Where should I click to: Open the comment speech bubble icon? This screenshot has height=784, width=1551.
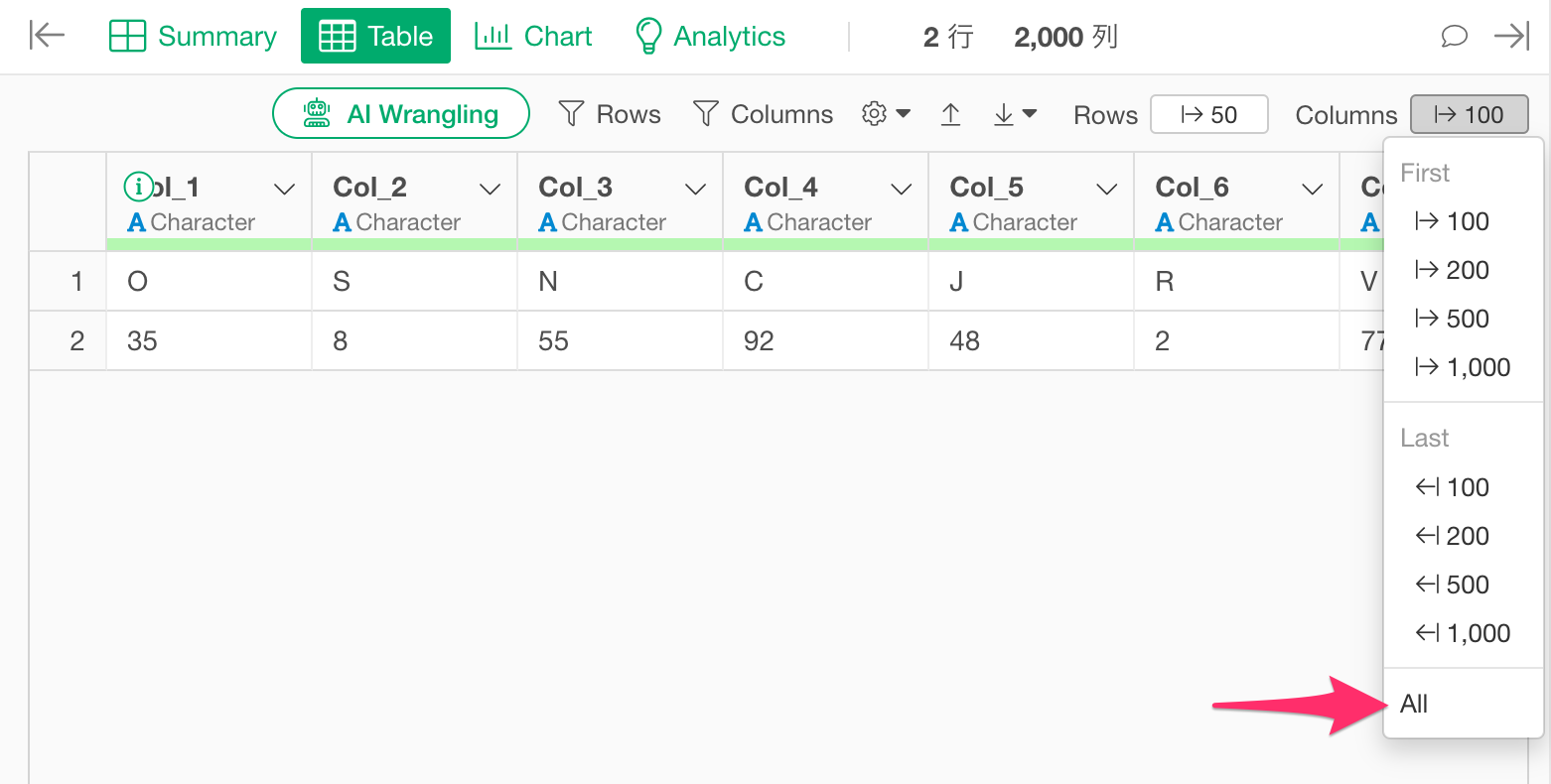pos(1454,37)
